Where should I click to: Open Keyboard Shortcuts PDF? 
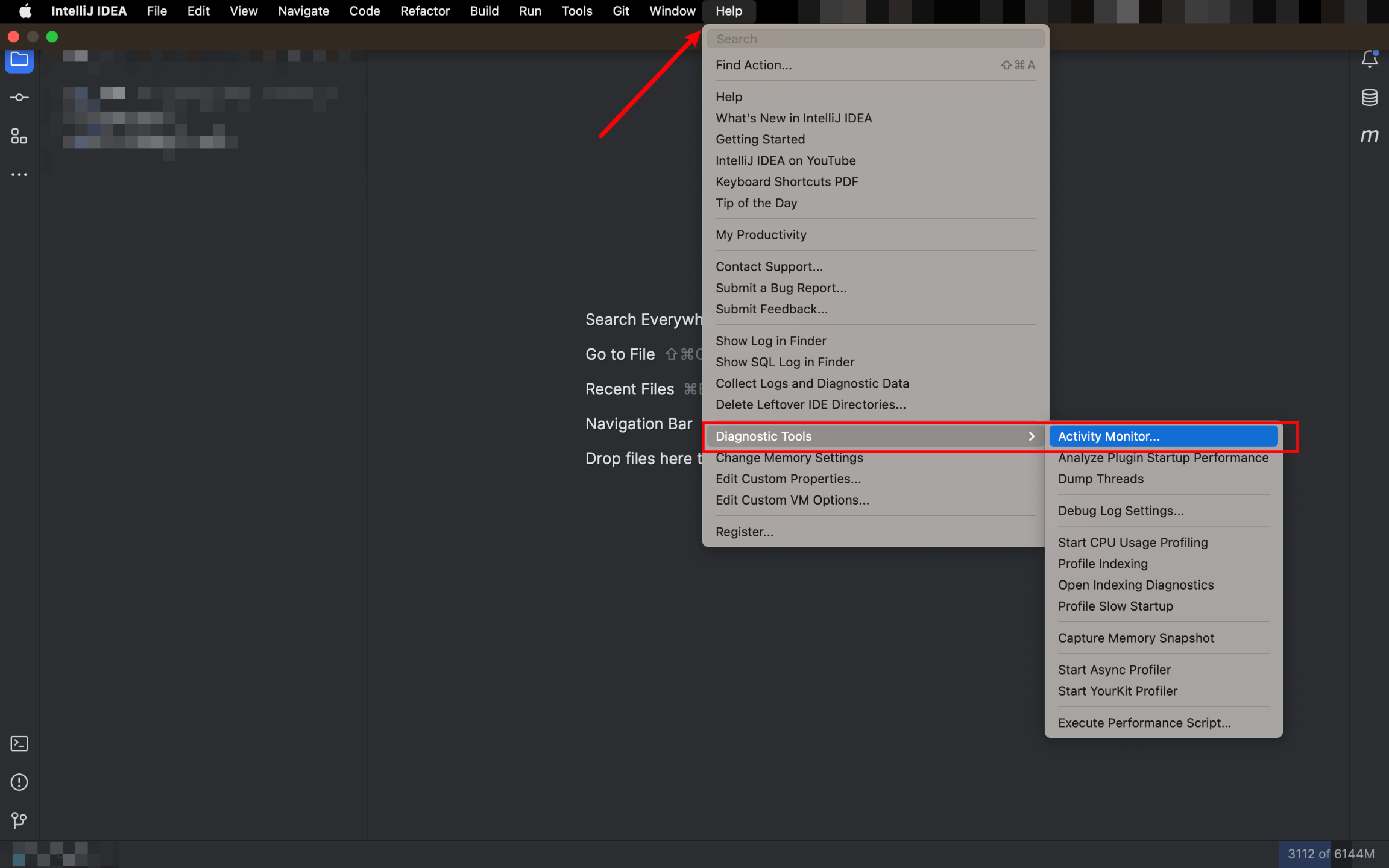pos(875,182)
